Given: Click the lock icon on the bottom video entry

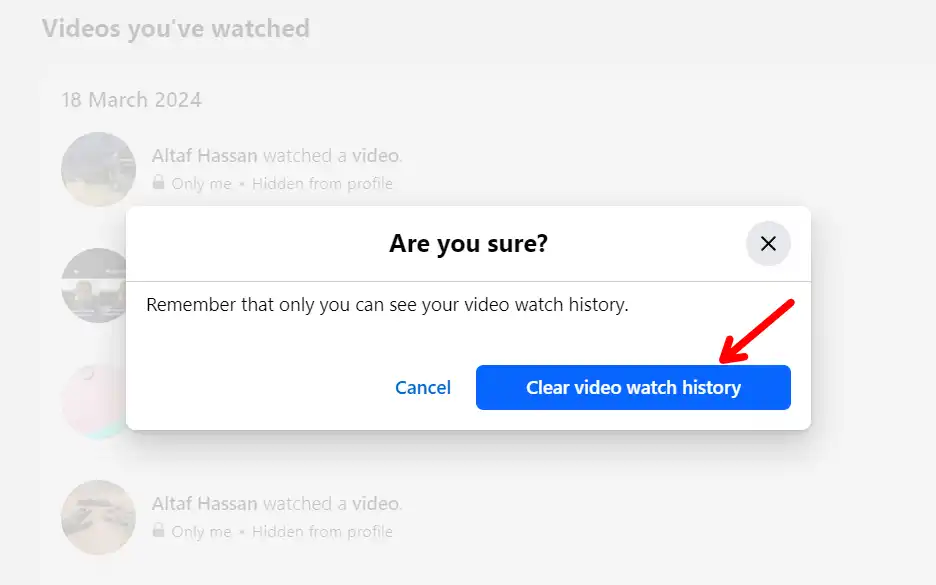Looking at the screenshot, I should (160, 532).
